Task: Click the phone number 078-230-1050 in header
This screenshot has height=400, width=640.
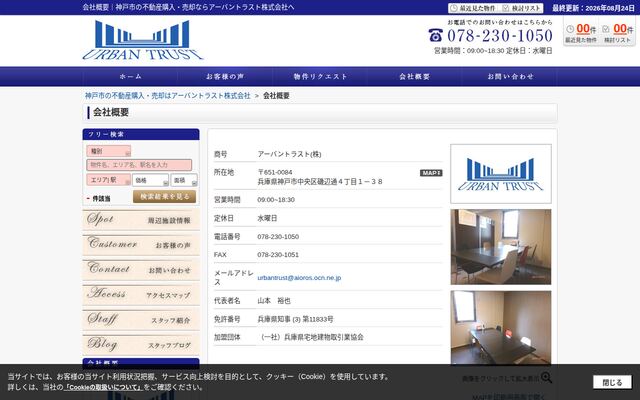Action: coord(500,36)
